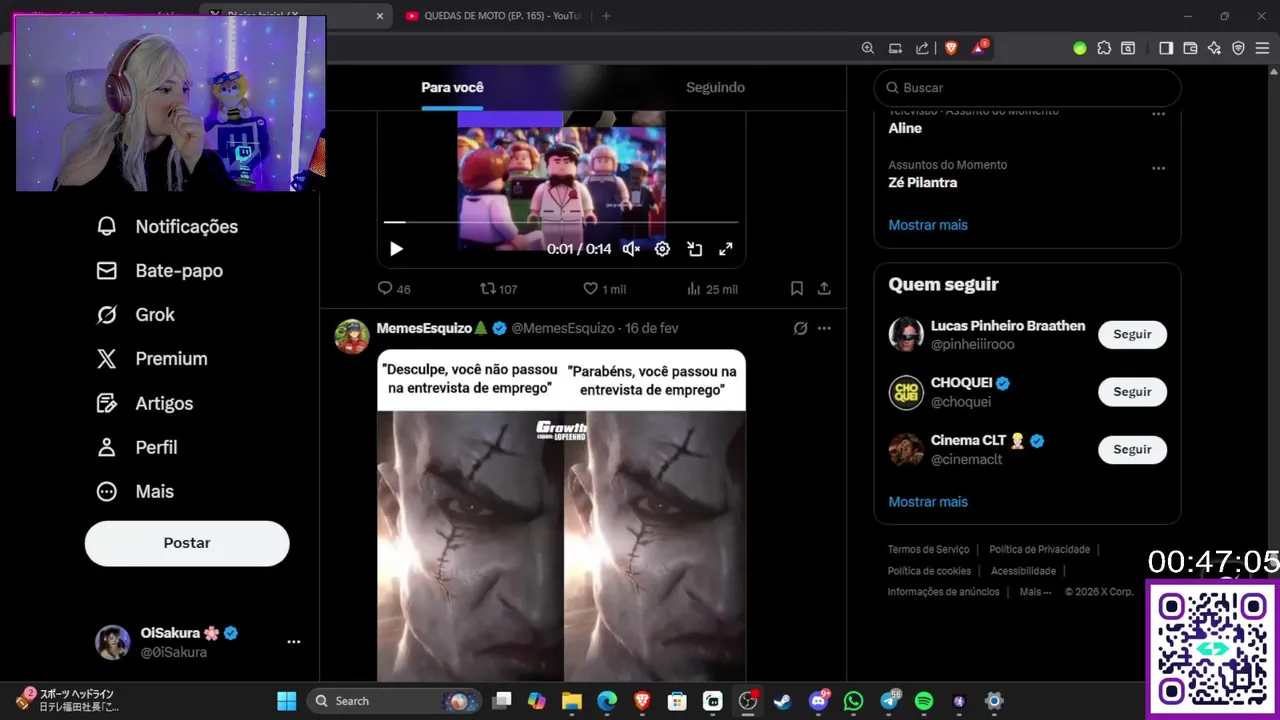
Task: Open Artigos in the sidebar
Action: click(144, 404)
